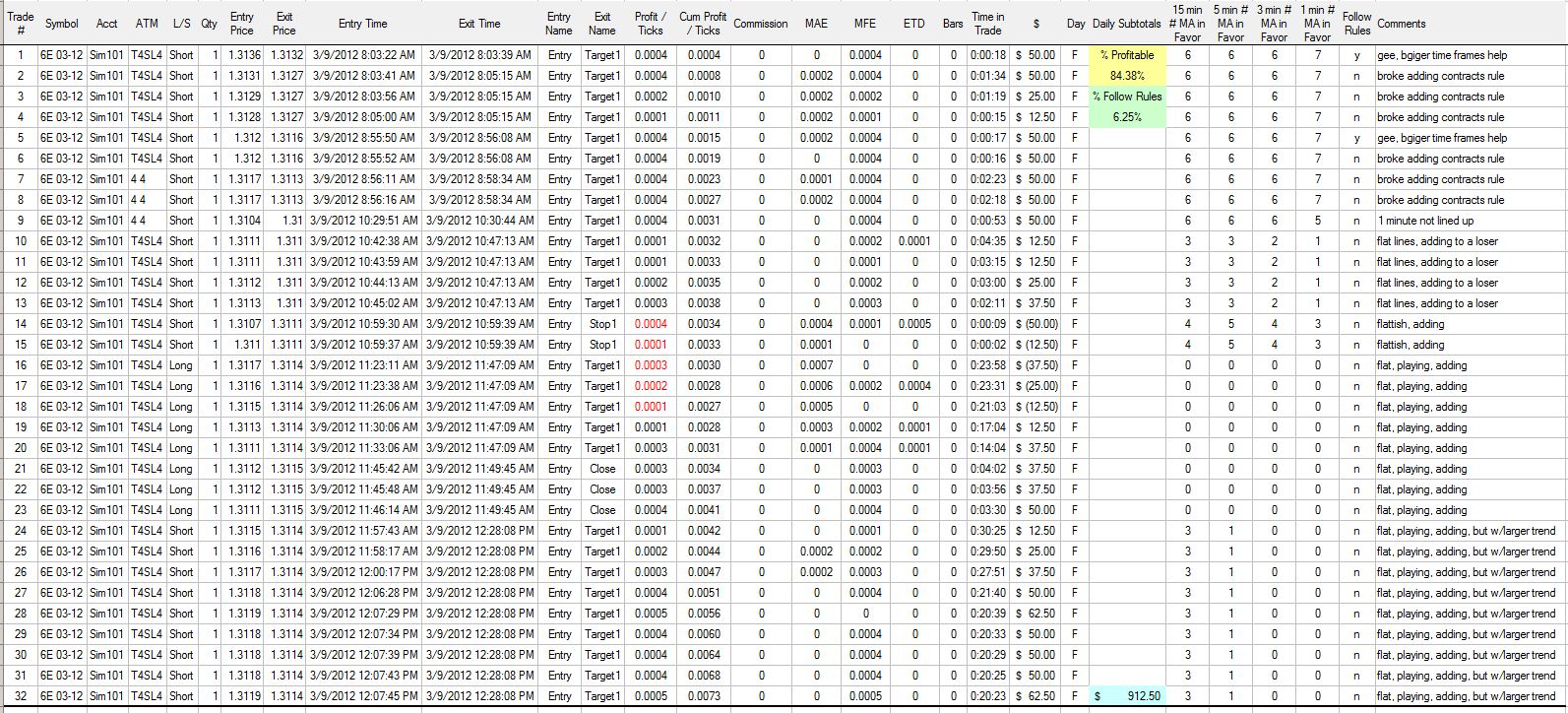1568x713 pixels.
Task: Click $ 62.50 cell in trade 28
Action: point(1036,614)
